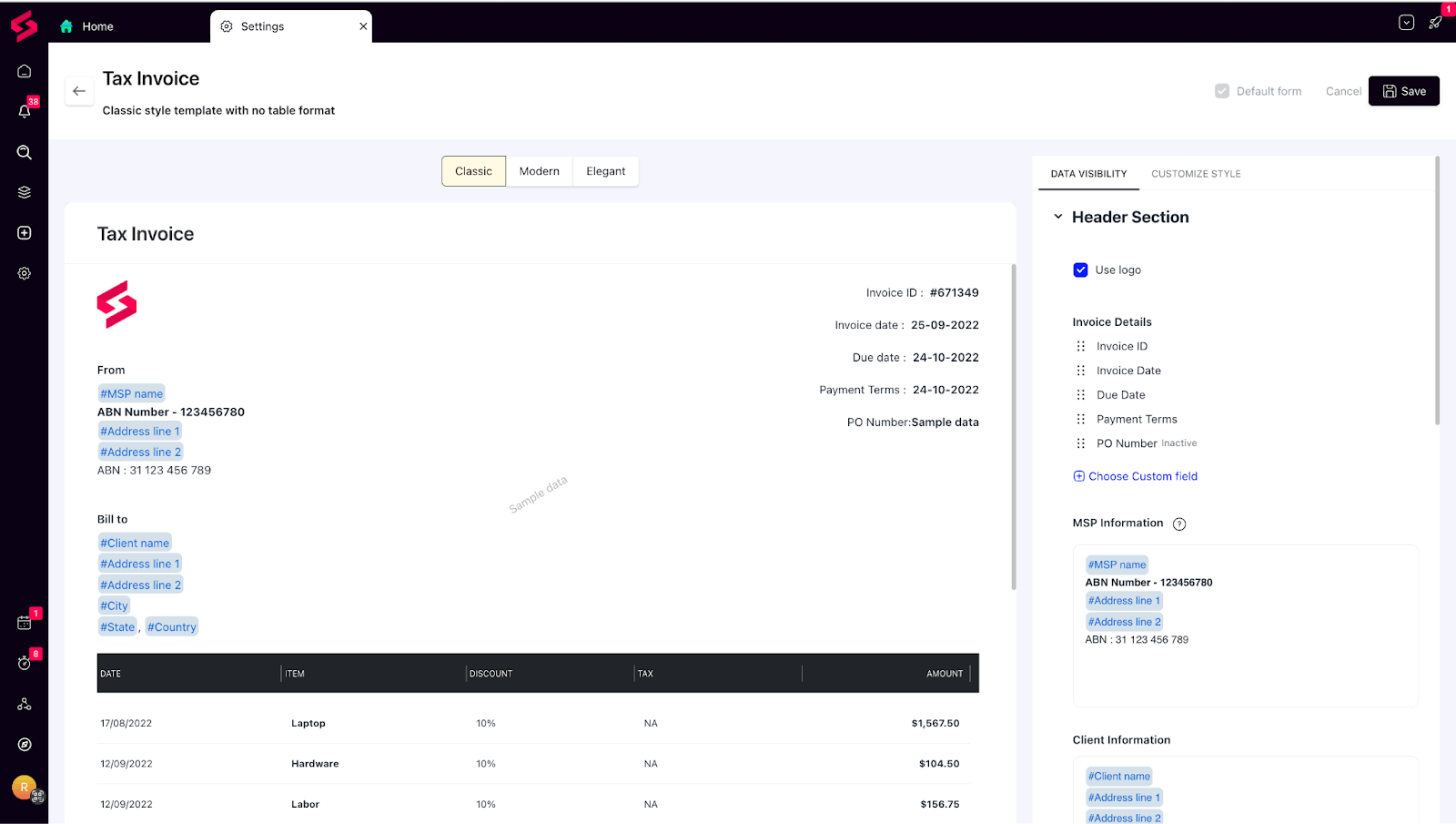
Task: Click the DISCOUNT column header in preview table
Action: pos(491,674)
